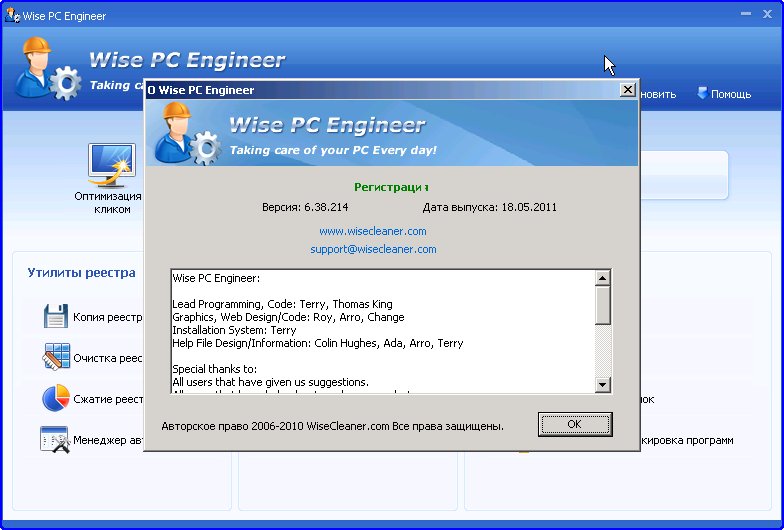Click the OK button in About dialog

pyautogui.click(x=575, y=424)
